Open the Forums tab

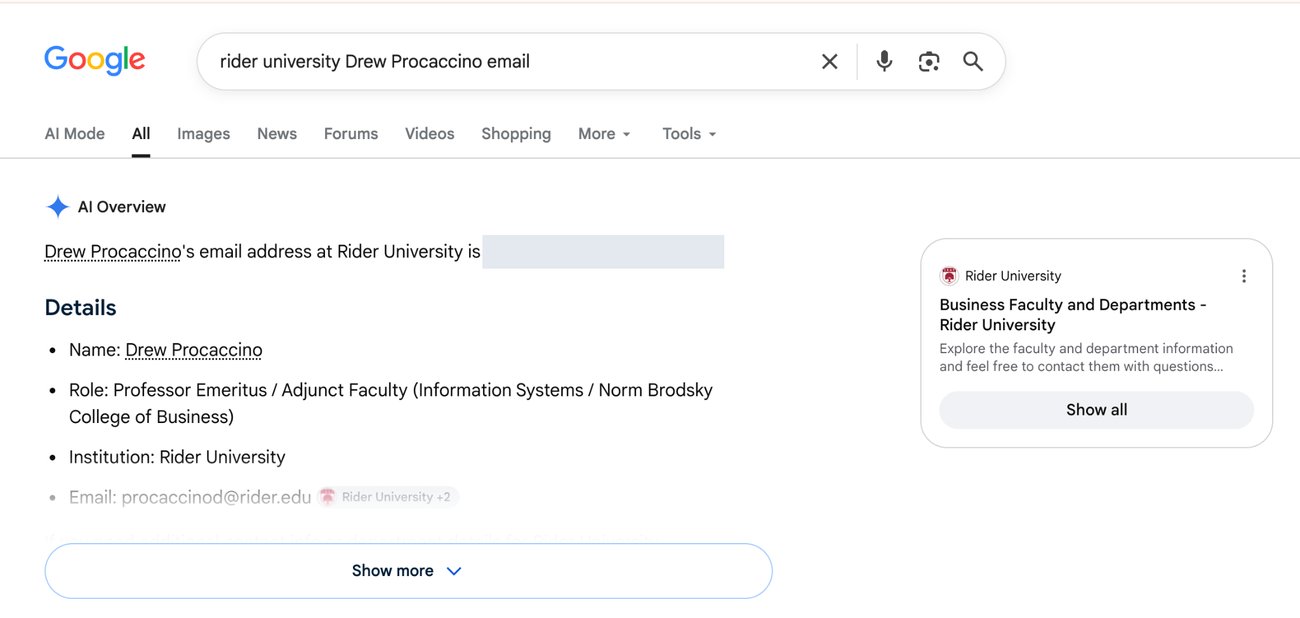coord(351,134)
